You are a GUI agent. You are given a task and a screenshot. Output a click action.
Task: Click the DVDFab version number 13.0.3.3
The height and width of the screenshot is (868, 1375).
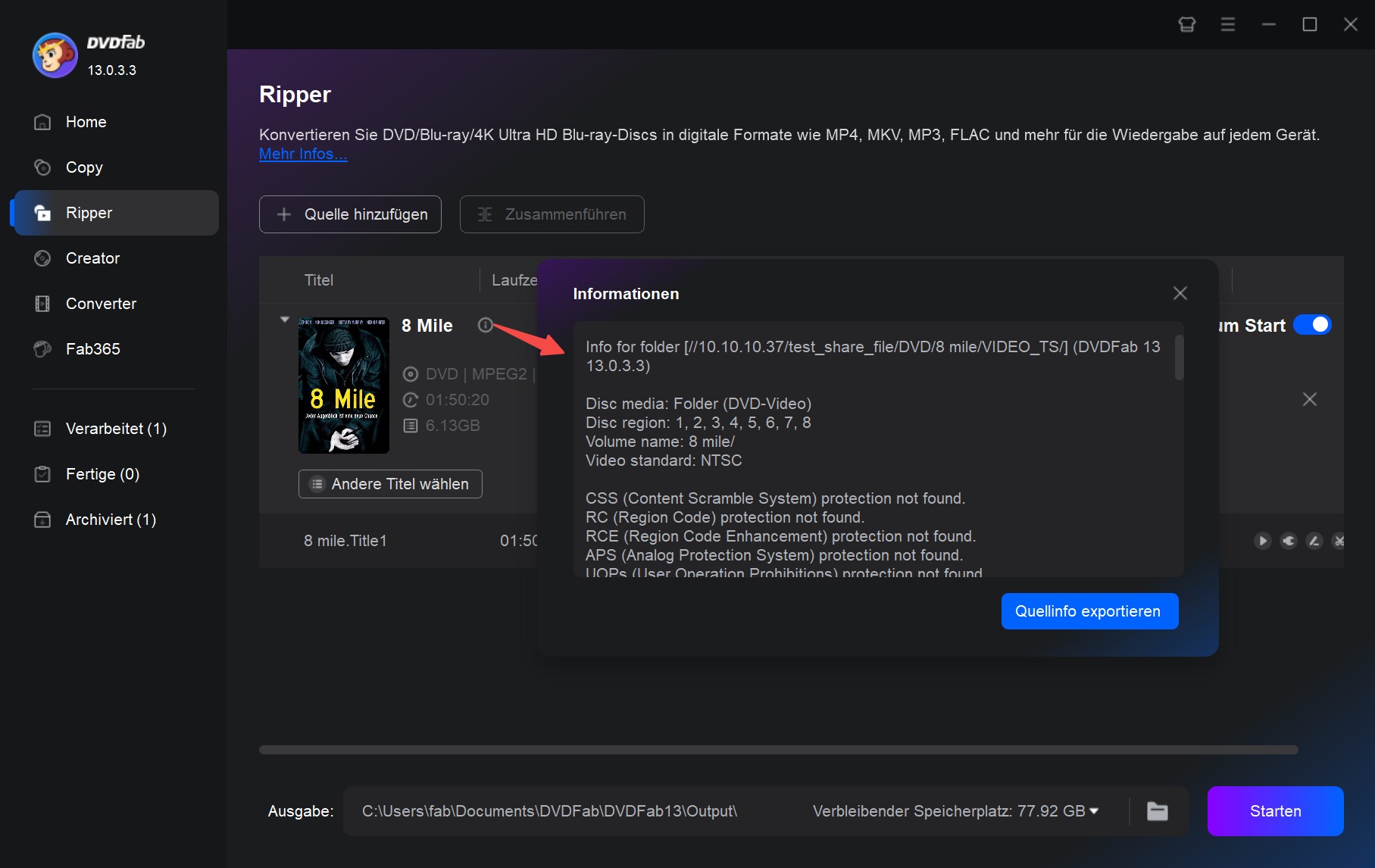112,70
